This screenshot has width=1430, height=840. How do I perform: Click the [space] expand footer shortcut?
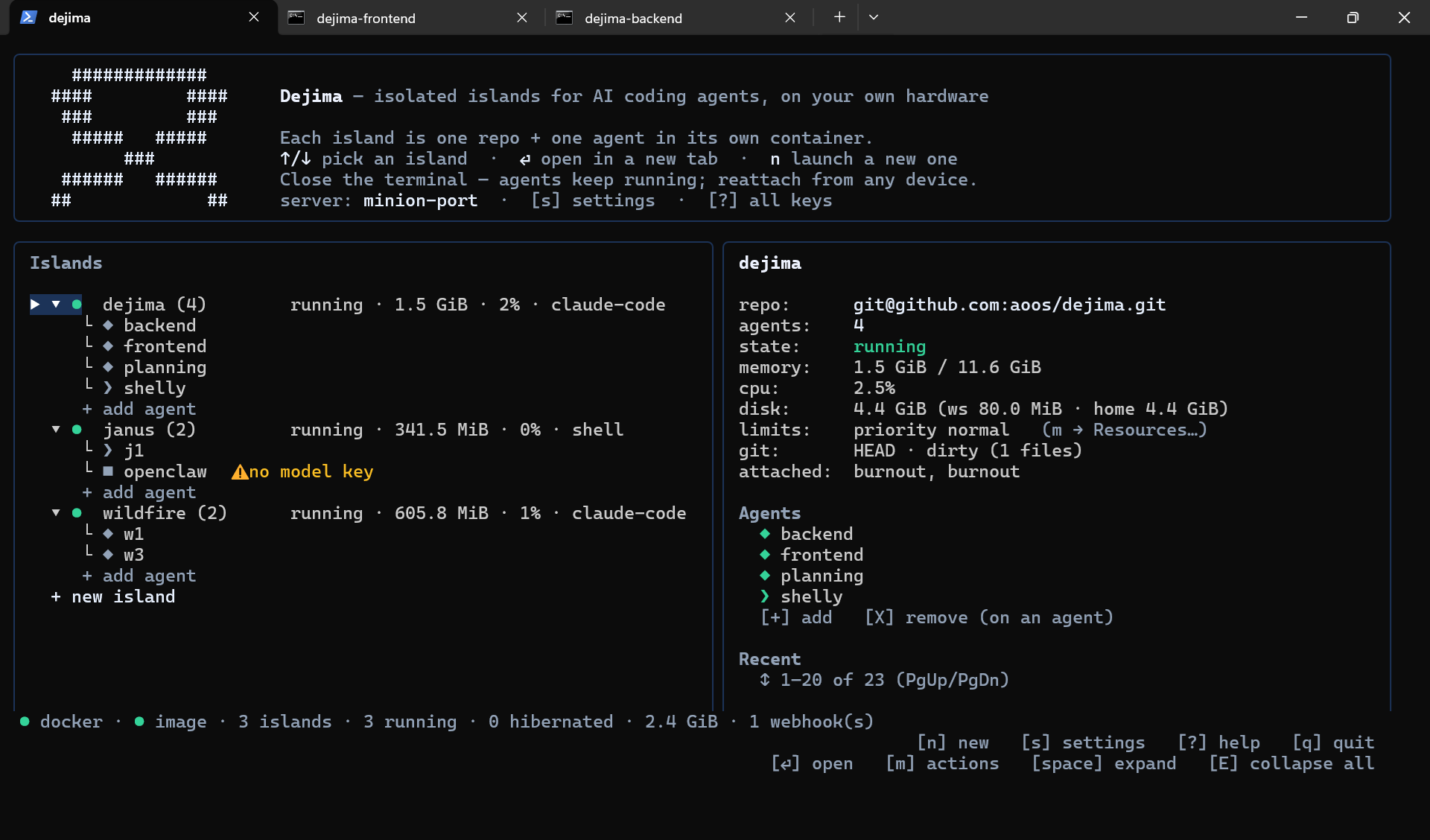click(x=1104, y=763)
